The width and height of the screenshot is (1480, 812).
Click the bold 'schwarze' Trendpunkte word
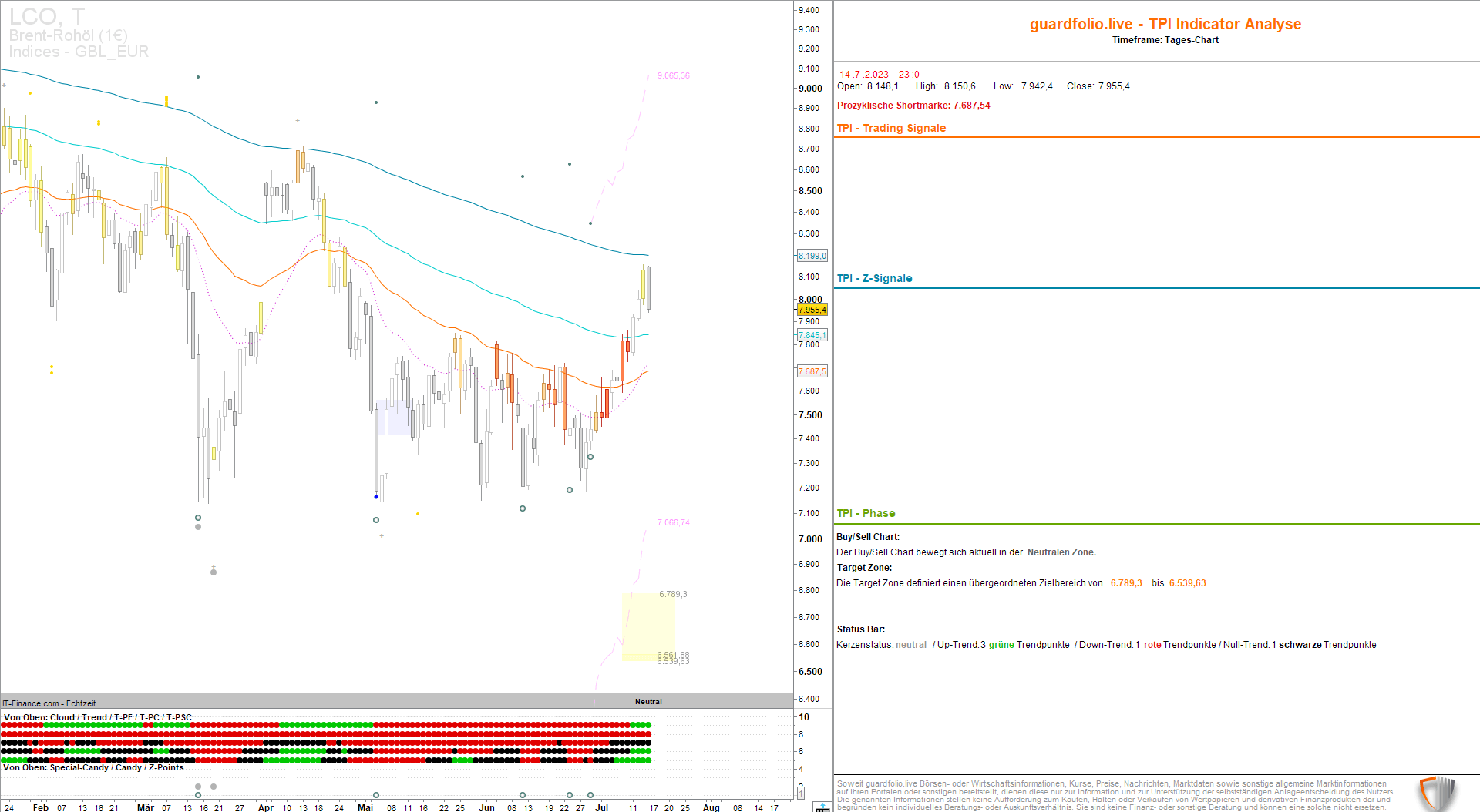[1300, 645]
